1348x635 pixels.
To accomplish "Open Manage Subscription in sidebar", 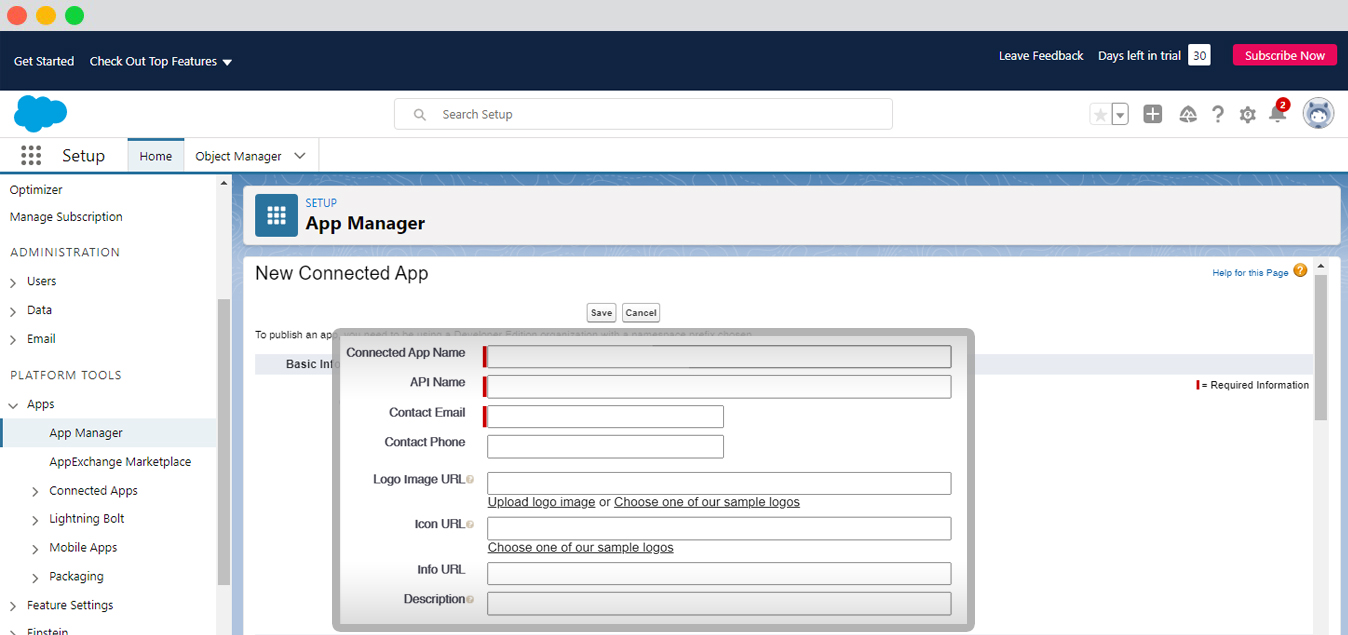I will pos(66,217).
